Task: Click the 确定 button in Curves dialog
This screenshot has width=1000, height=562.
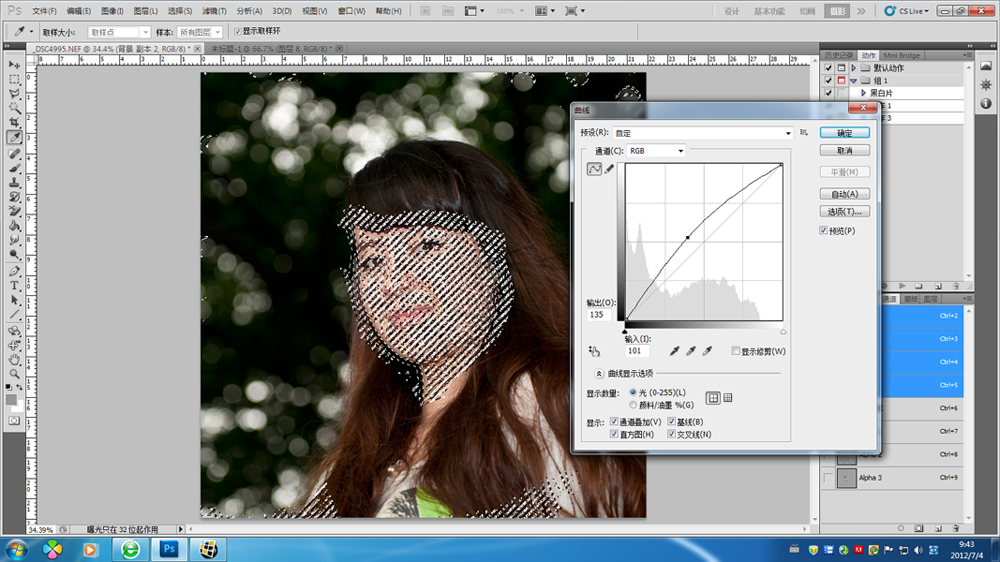Action: coord(844,132)
